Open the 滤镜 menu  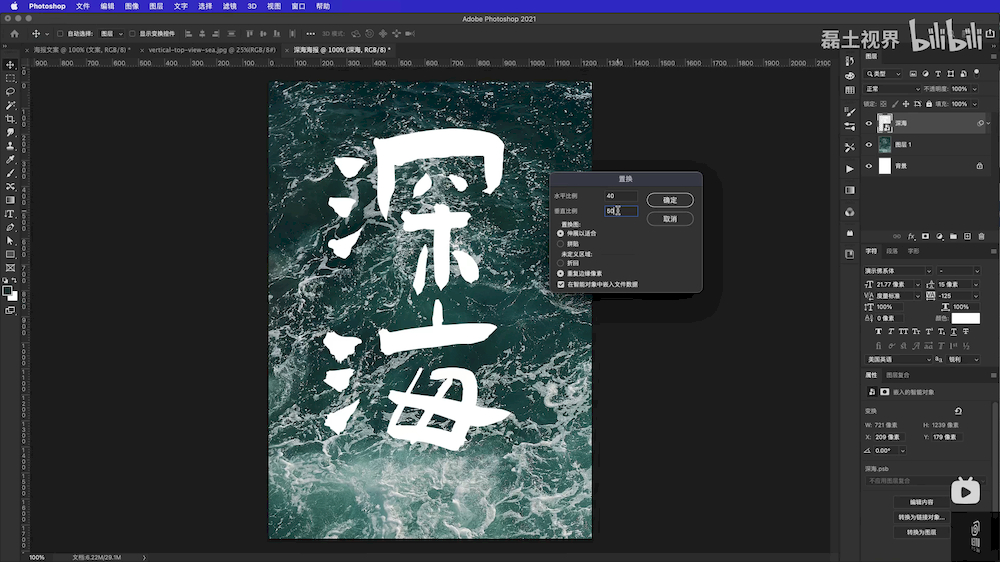tap(229, 6)
